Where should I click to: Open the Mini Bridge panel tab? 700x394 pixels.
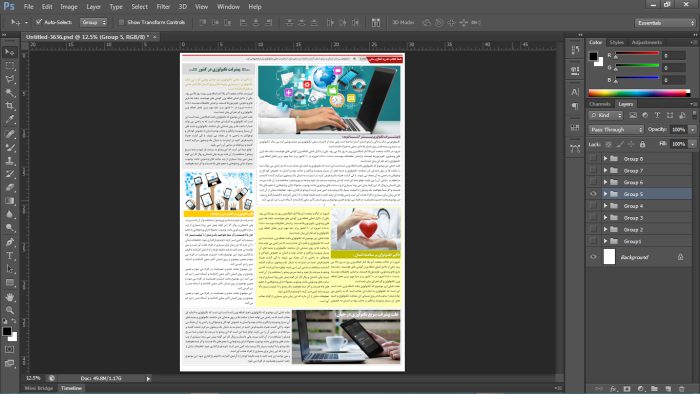point(38,388)
